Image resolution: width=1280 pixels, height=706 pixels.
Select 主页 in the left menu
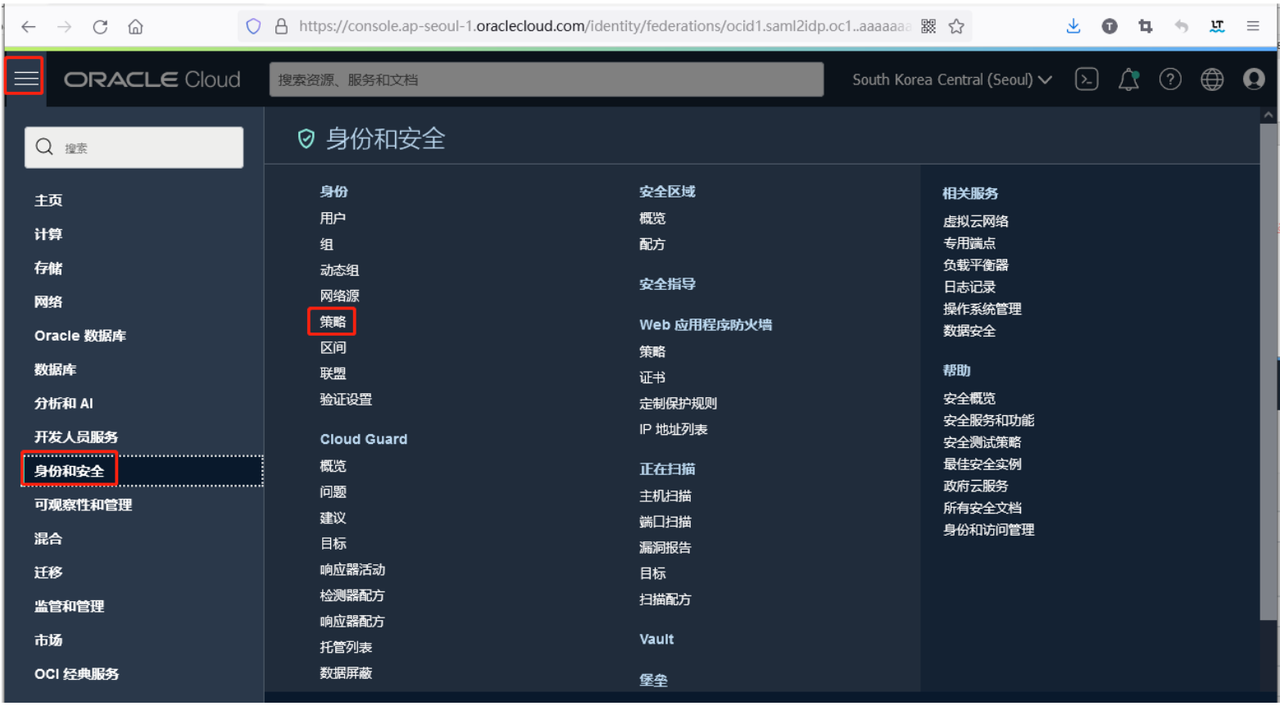click(48, 200)
